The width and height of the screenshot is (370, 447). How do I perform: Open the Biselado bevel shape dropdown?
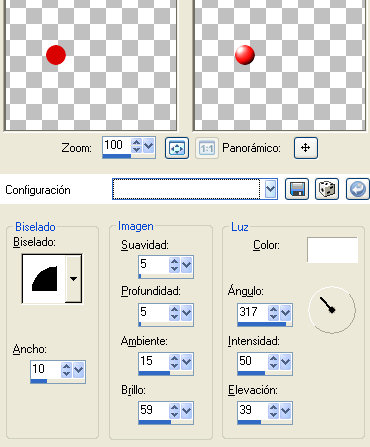(x=73, y=279)
